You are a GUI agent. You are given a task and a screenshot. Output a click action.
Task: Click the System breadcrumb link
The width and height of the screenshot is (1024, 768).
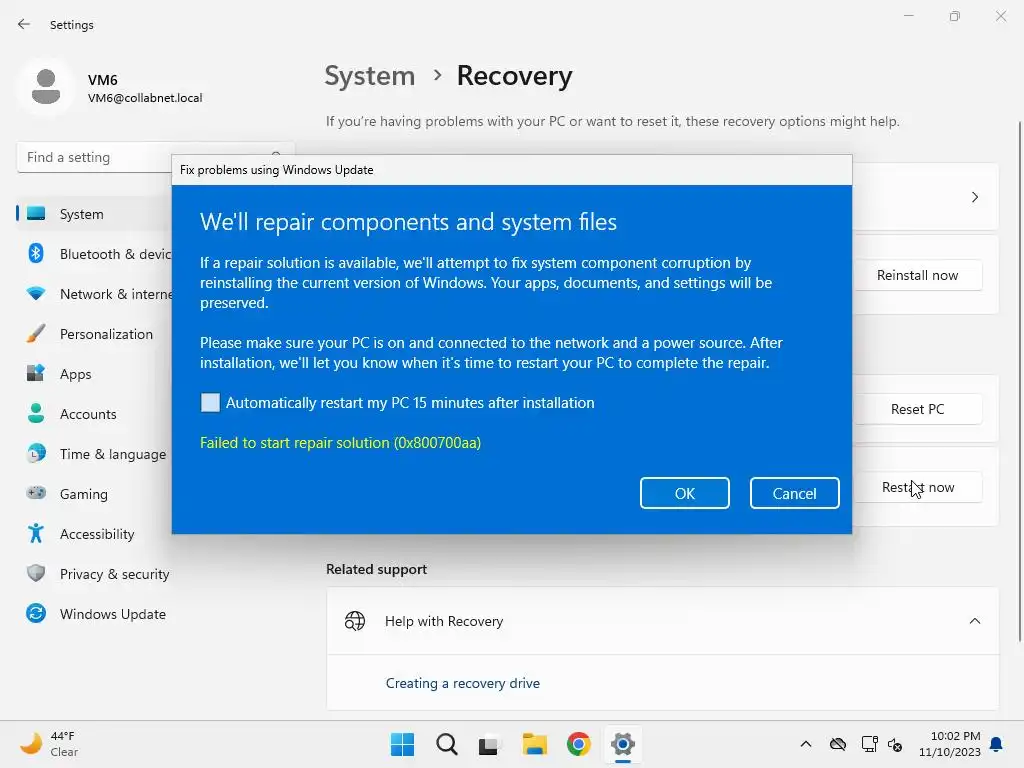coord(370,76)
